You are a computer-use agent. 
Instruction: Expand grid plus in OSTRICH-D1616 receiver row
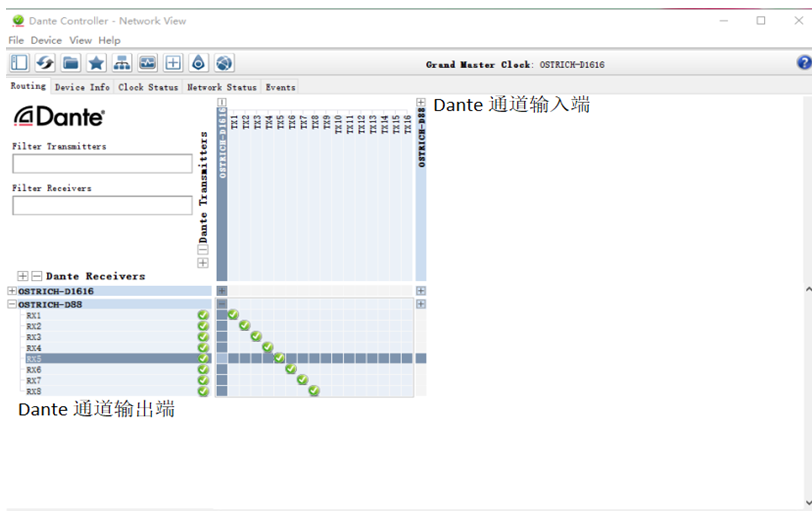[x=222, y=291]
